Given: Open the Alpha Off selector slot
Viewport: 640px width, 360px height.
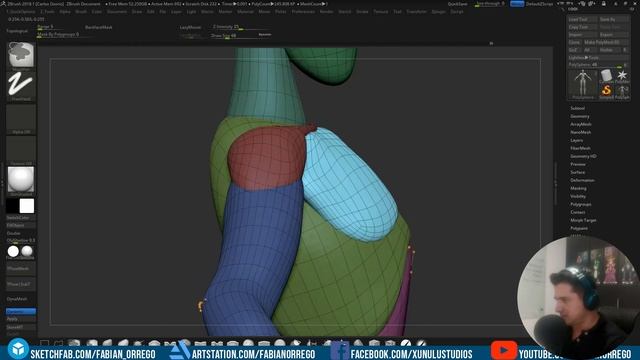Looking at the screenshot, I should [x=21, y=119].
